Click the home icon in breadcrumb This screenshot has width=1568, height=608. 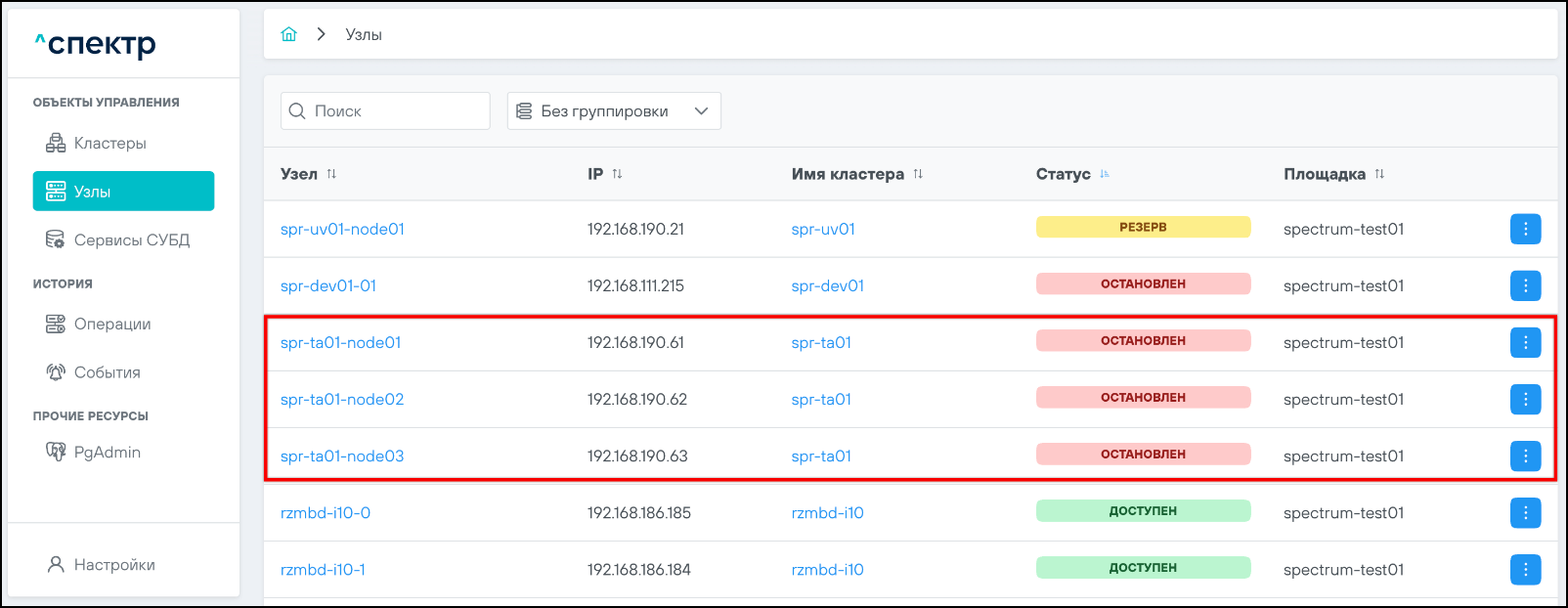(x=288, y=34)
